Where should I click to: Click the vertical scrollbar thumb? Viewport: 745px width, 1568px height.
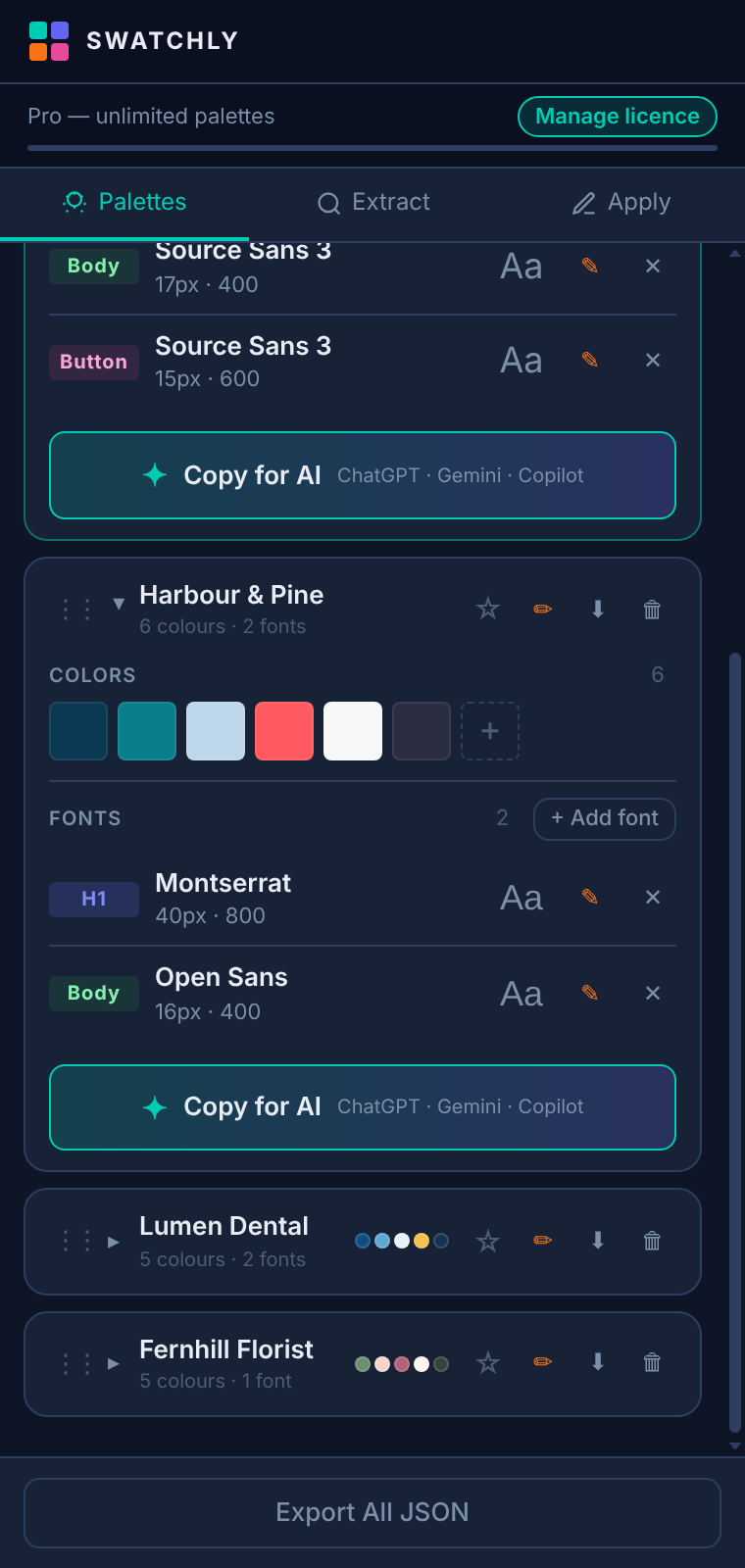735,1043
